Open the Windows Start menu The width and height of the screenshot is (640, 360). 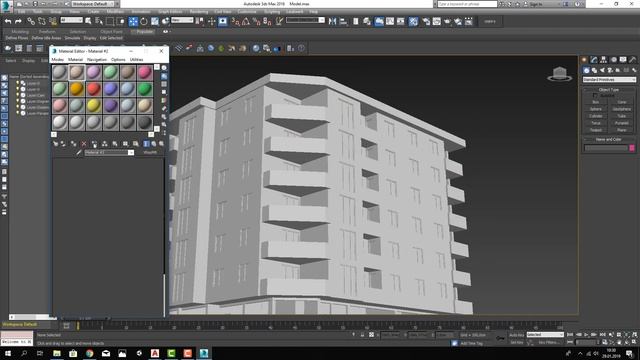(8, 353)
